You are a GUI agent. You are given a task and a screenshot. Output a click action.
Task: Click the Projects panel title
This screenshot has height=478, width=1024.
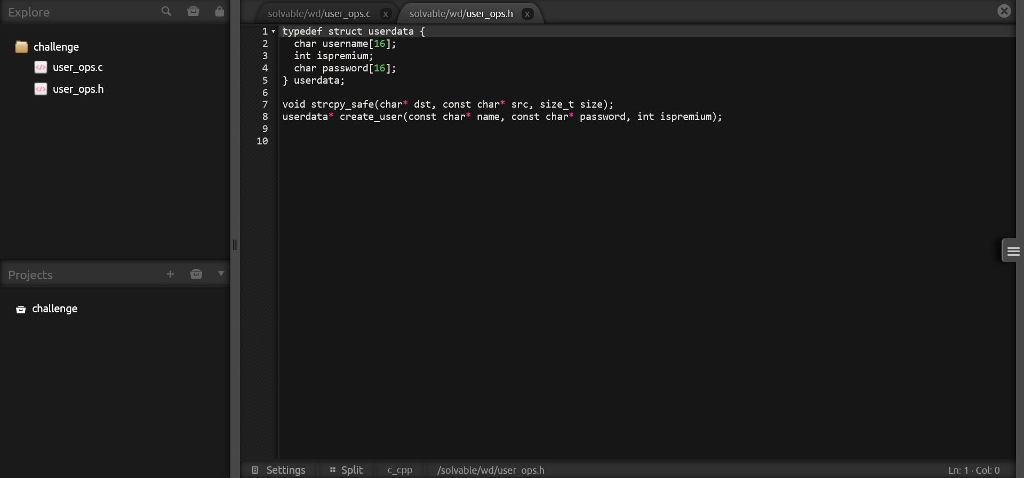[30, 275]
